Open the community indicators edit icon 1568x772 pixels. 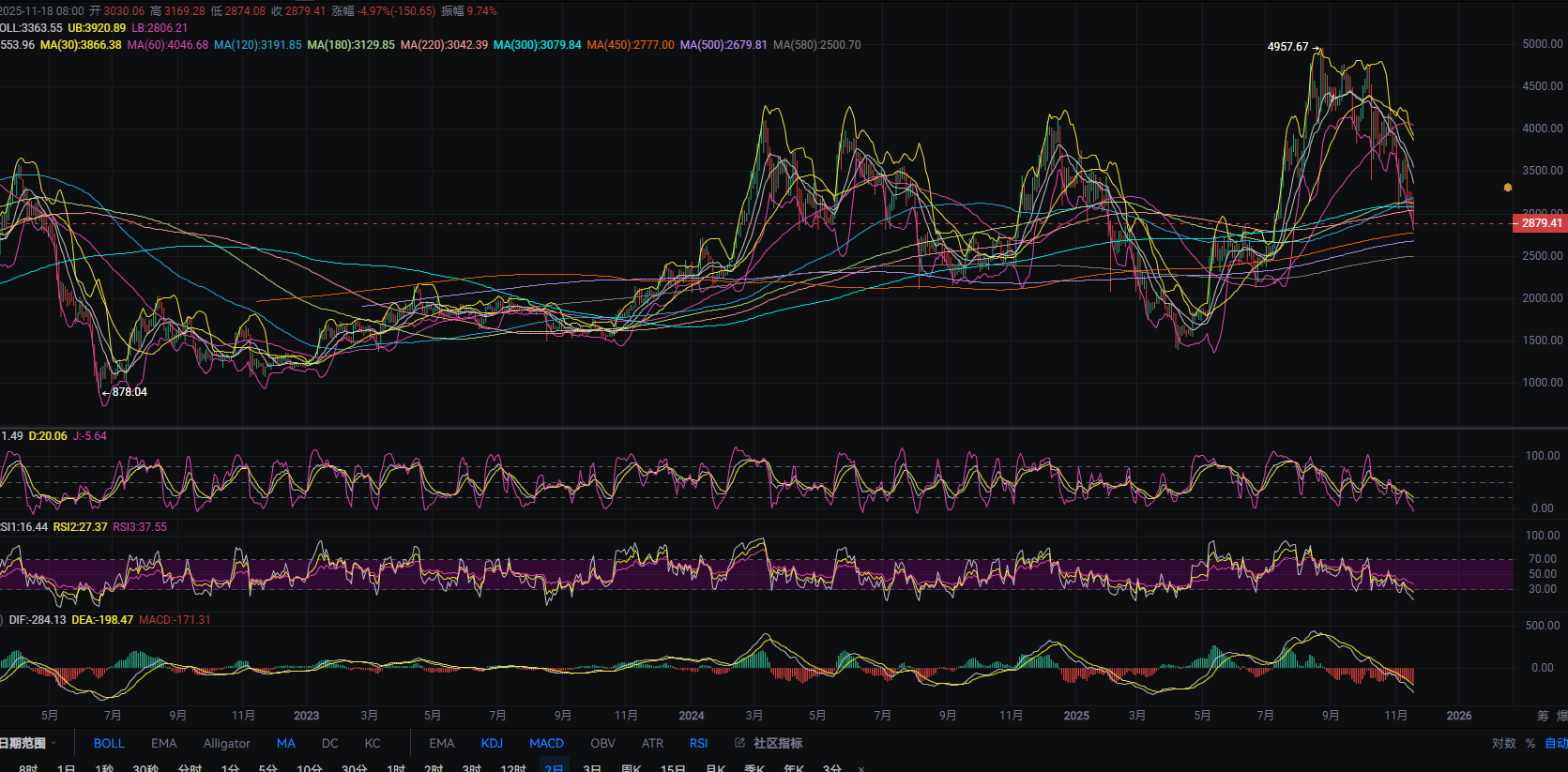(x=739, y=743)
